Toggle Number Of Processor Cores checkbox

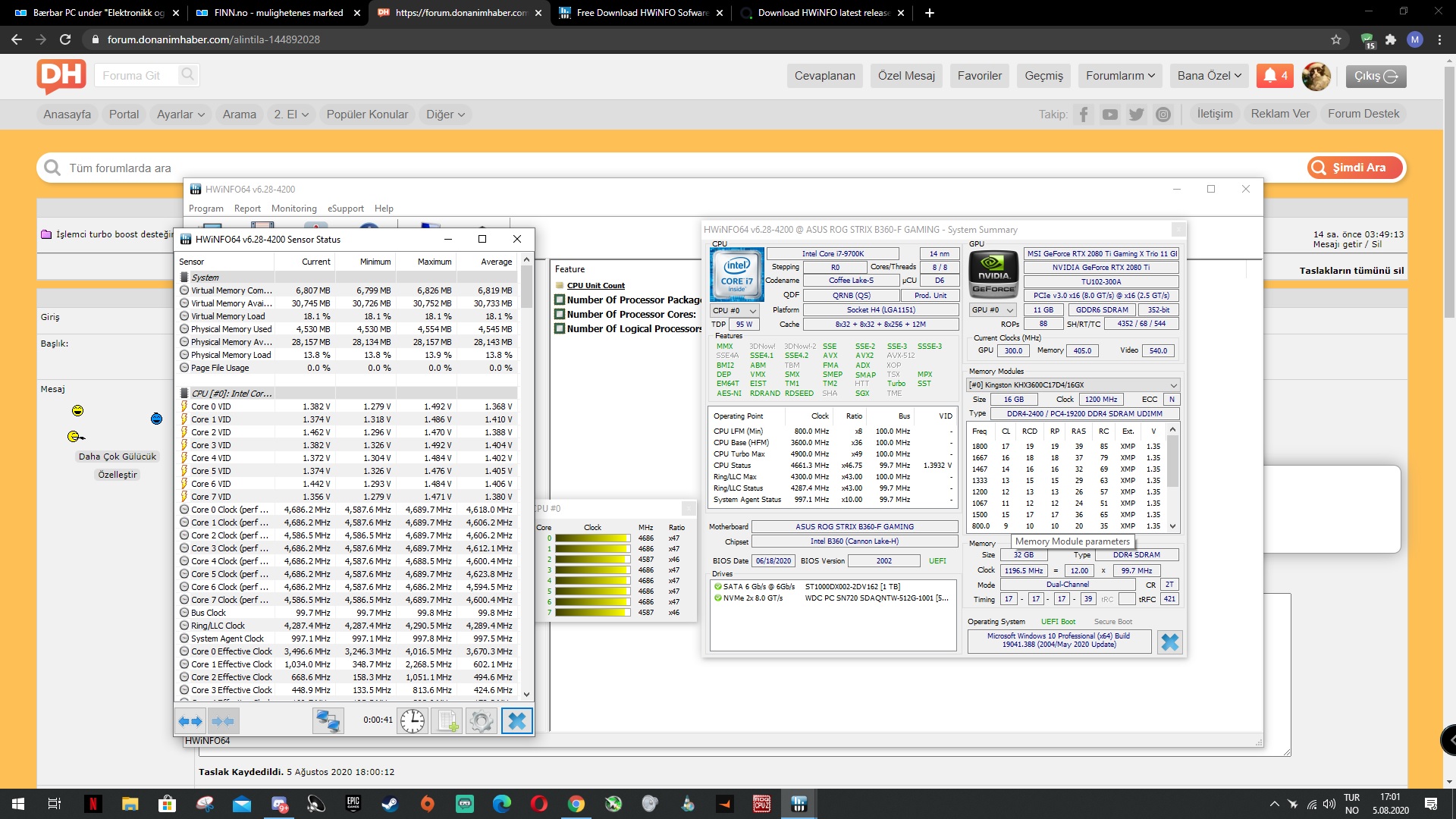[x=560, y=315]
